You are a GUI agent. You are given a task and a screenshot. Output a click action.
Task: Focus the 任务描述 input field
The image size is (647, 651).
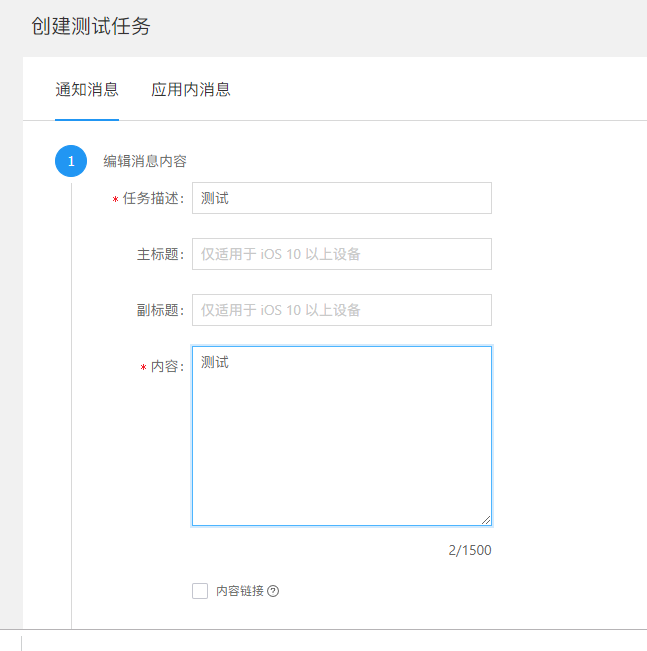point(342,198)
